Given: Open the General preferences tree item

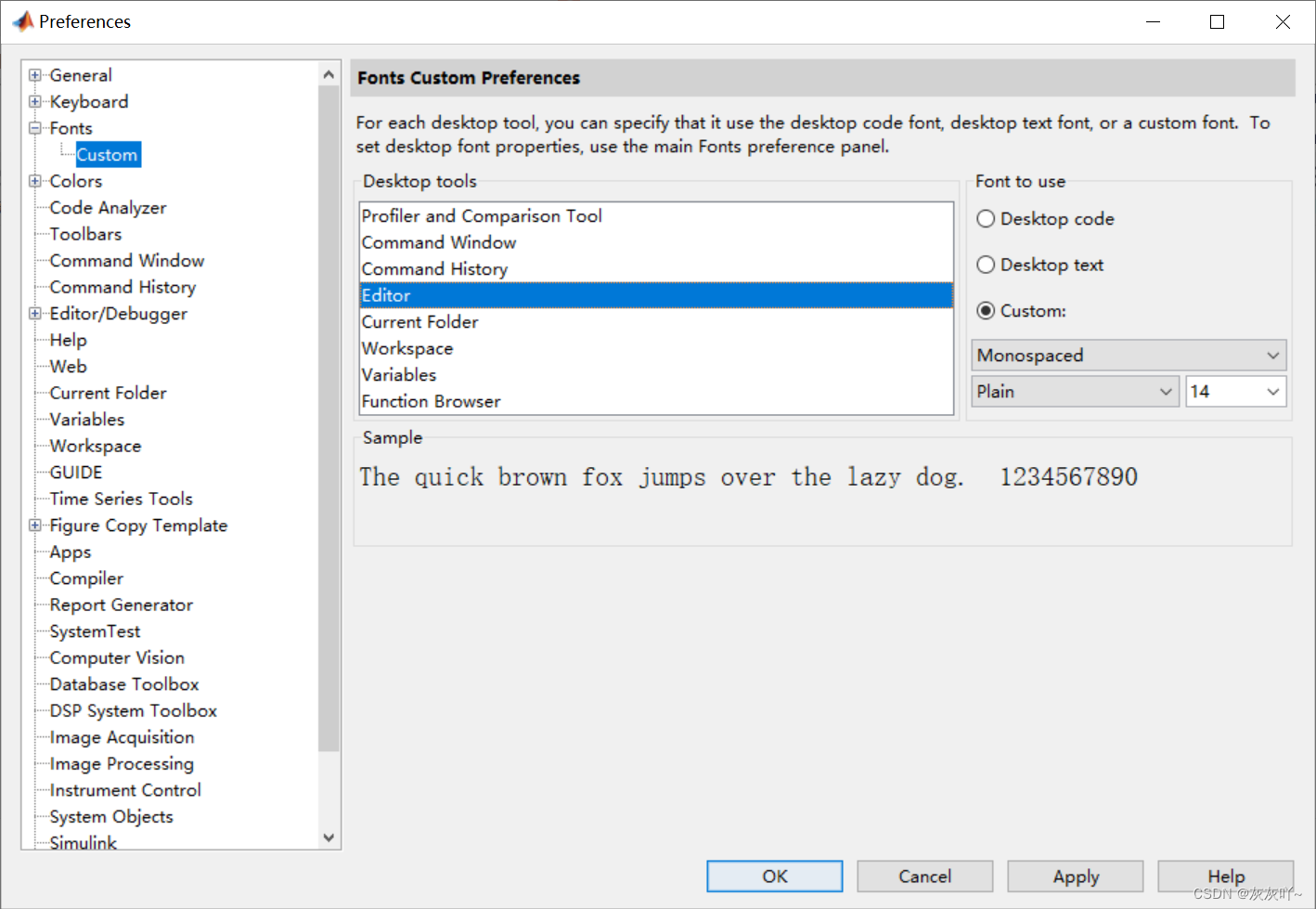Looking at the screenshot, I should (x=81, y=75).
